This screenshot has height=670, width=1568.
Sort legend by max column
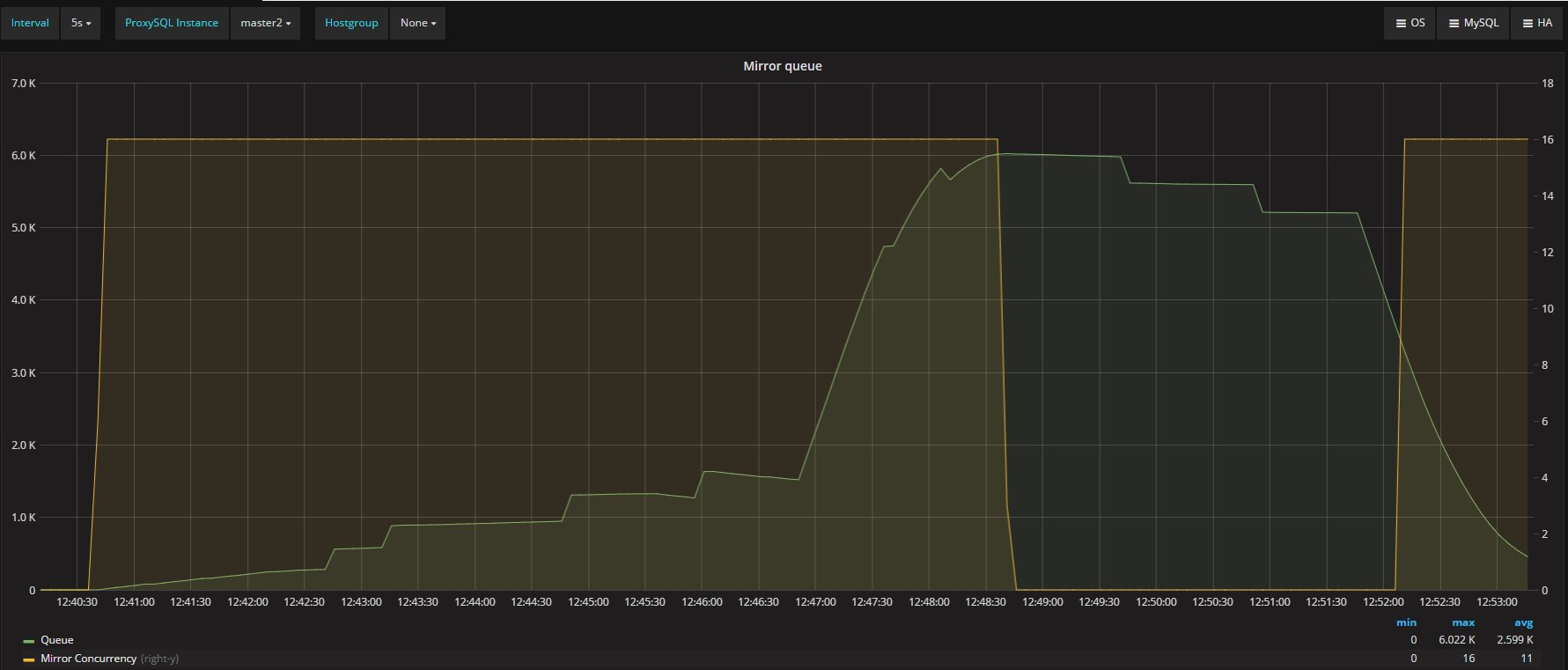coord(1463,622)
